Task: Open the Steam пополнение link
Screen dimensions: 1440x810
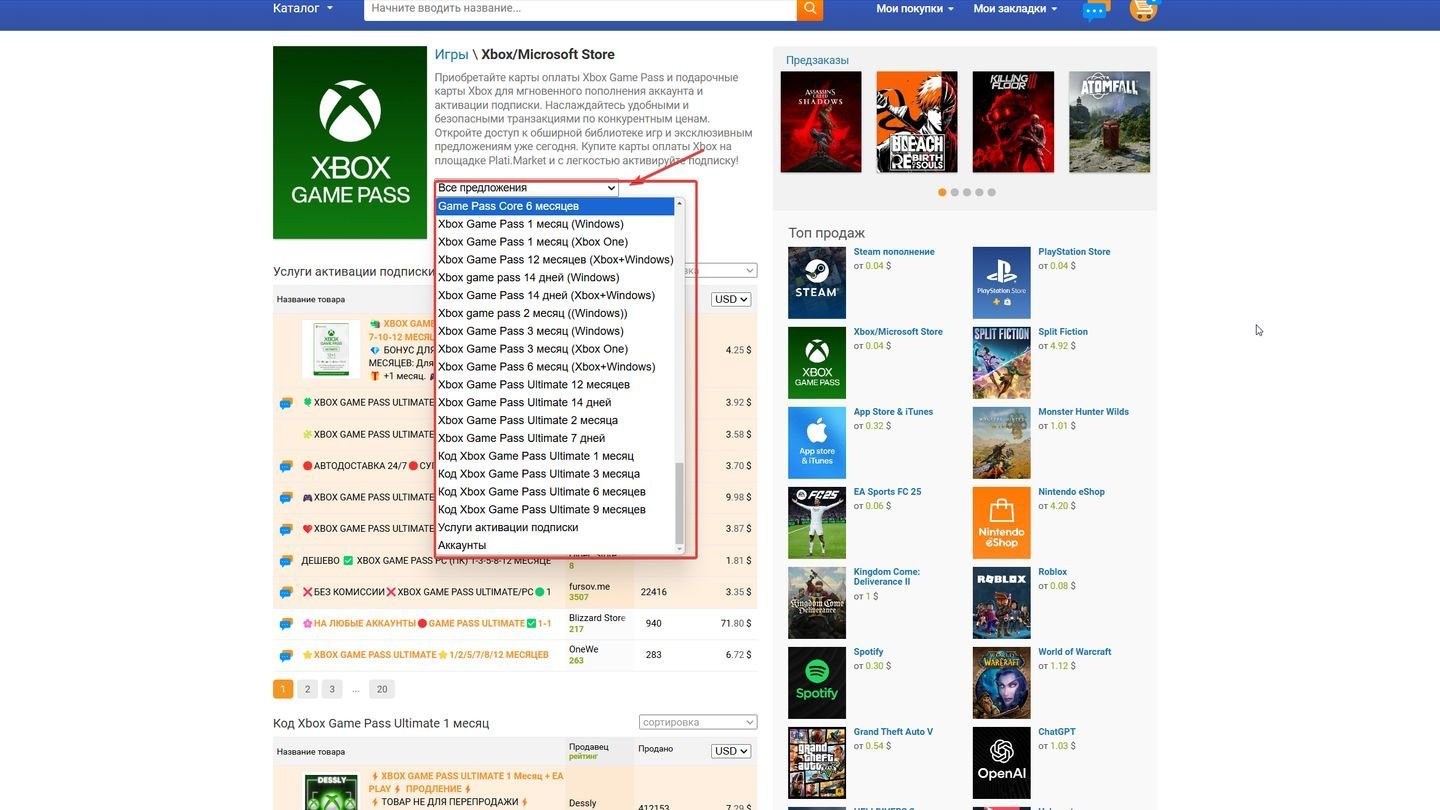Action: click(x=894, y=252)
